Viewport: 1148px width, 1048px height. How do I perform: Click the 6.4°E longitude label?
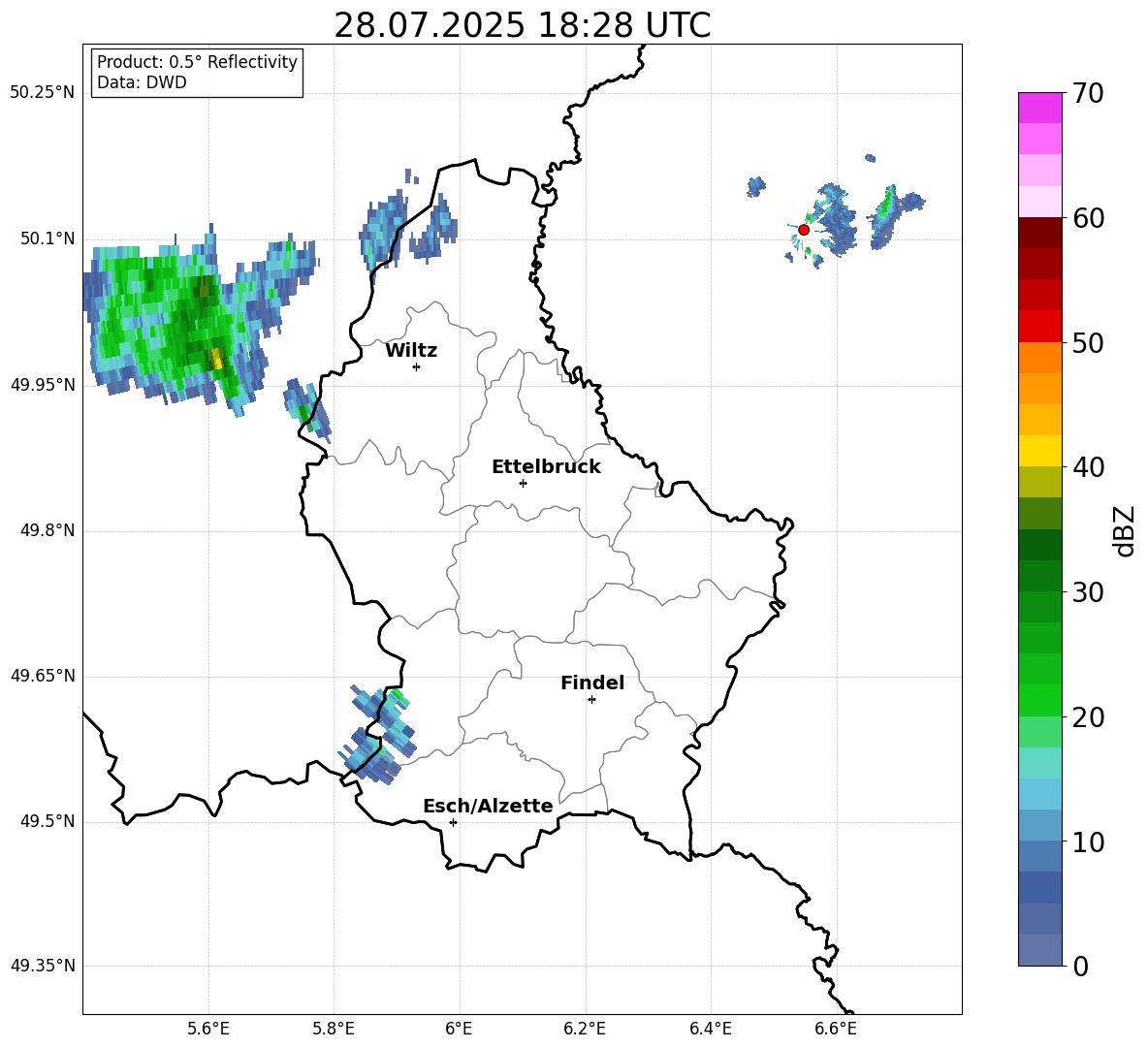coord(710,1029)
